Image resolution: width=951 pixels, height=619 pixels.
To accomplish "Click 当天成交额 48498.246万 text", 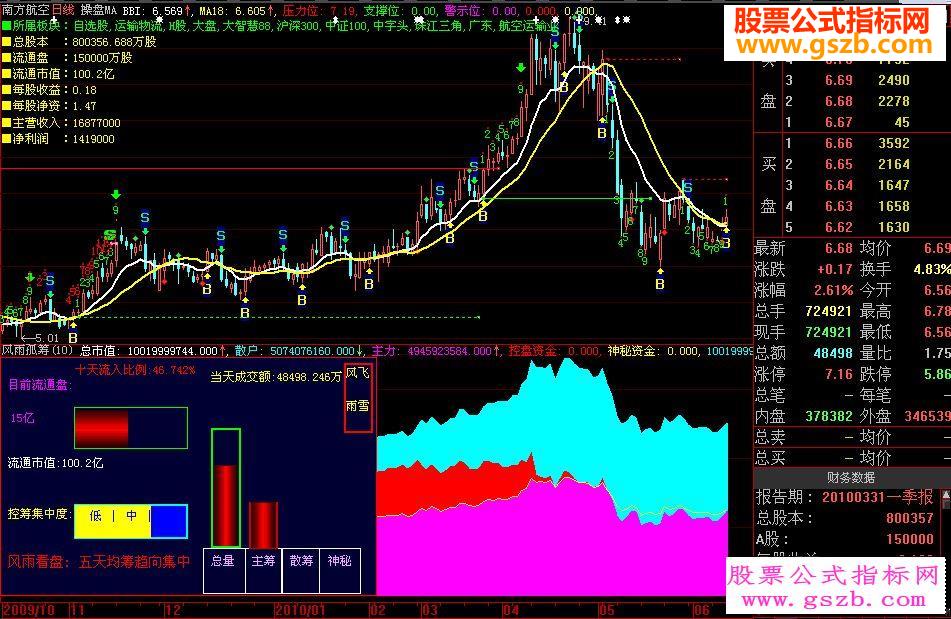I will pyautogui.click(x=276, y=376).
